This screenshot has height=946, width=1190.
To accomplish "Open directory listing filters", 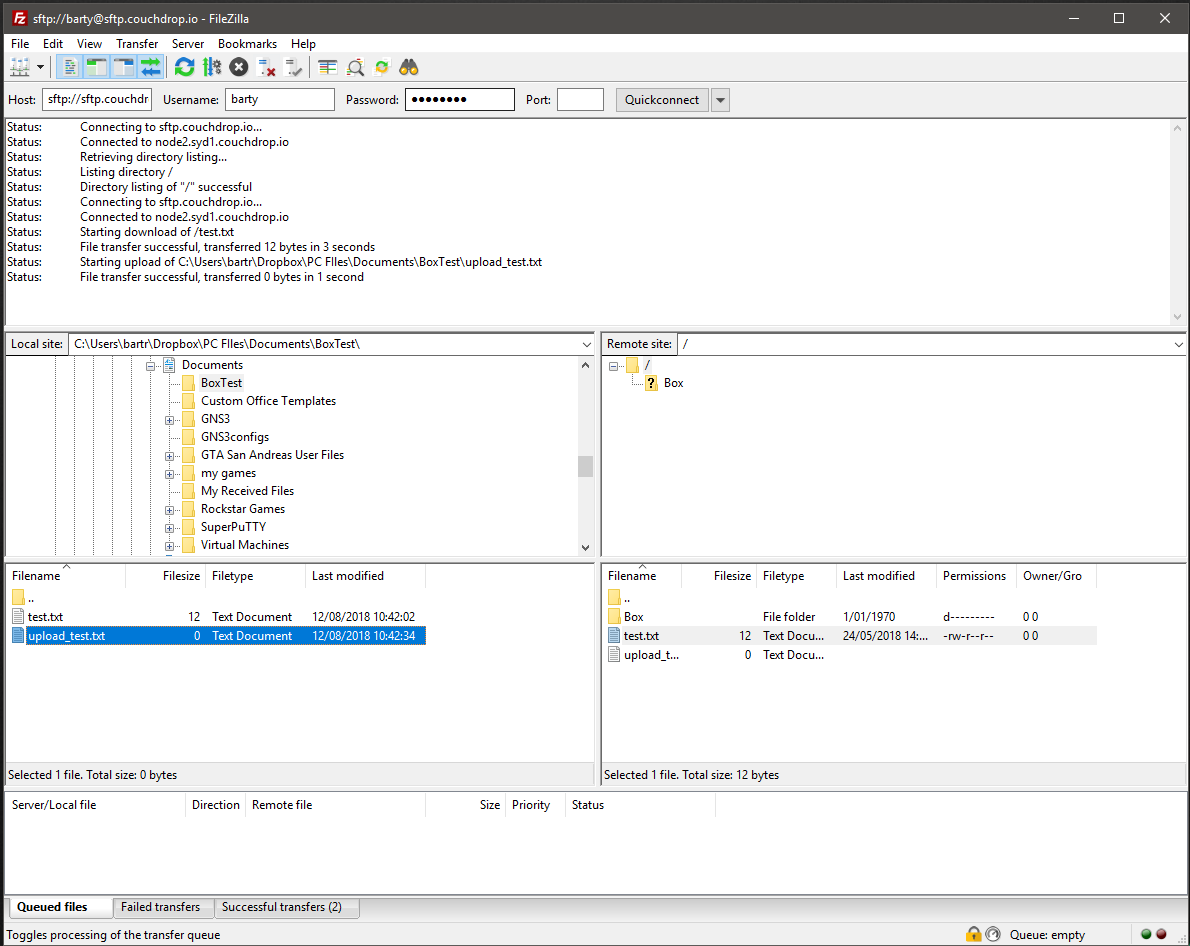I will click(x=327, y=67).
